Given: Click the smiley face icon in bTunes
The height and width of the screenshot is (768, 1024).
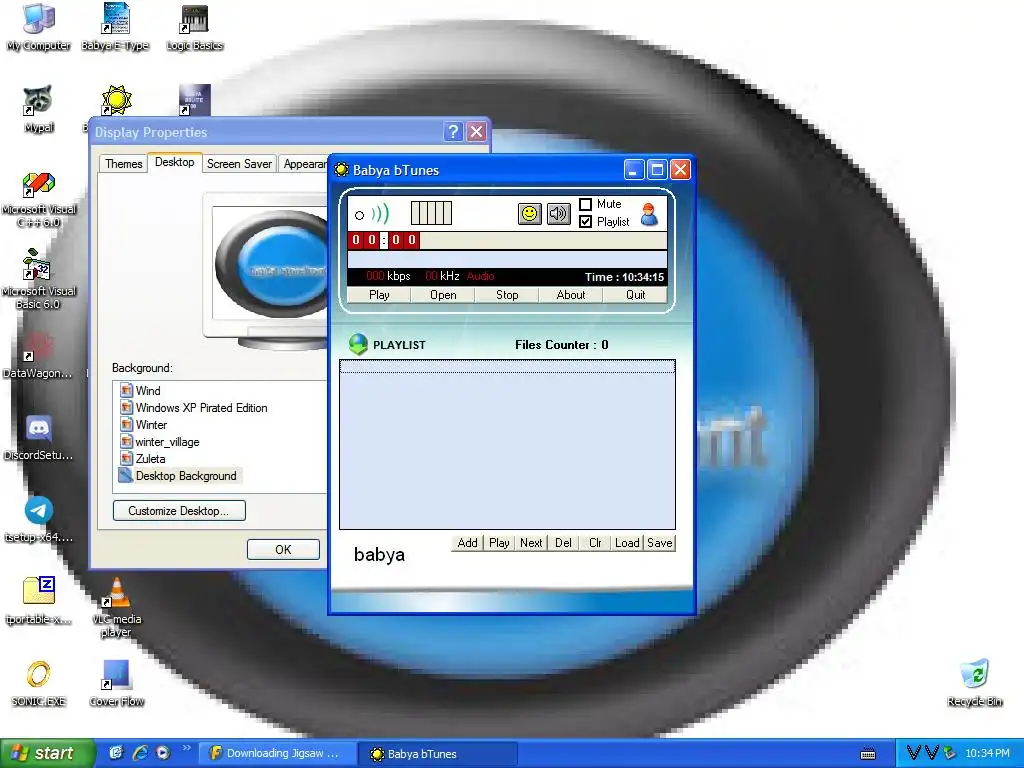Looking at the screenshot, I should point(530,214).
